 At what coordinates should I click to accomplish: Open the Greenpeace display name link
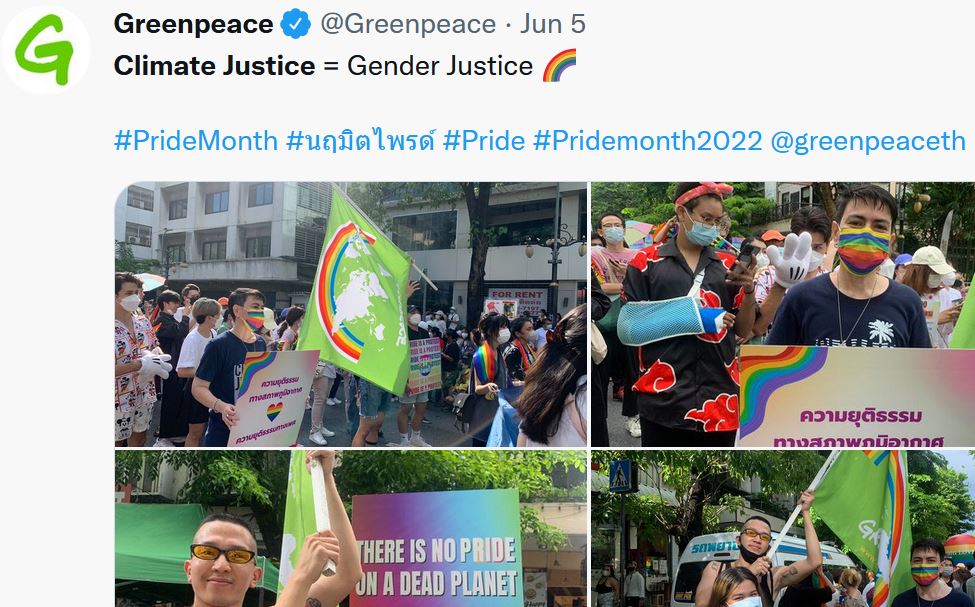[193, 24]
